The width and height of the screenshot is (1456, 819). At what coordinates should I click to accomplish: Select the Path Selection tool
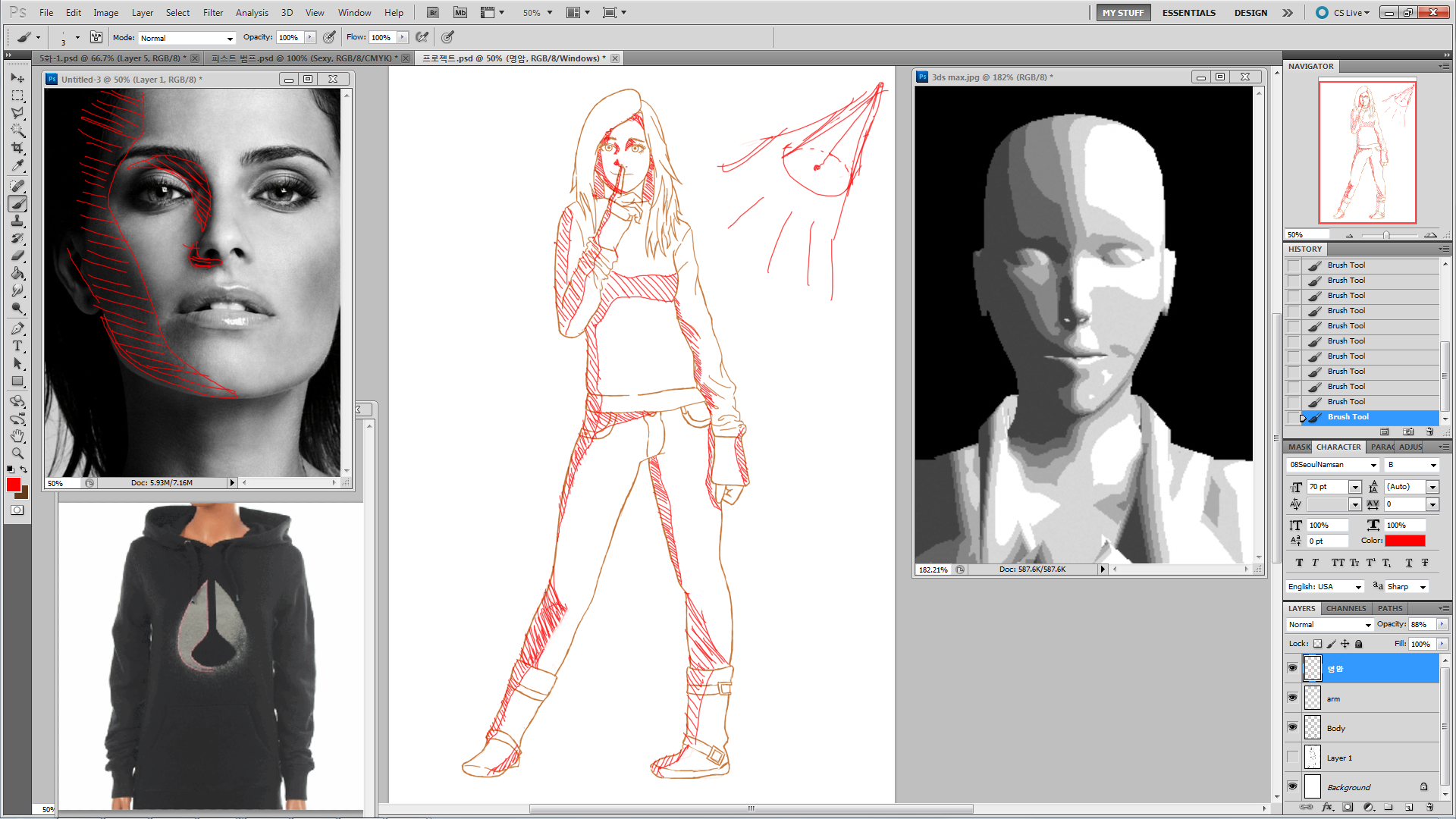[x=17, y=364]
